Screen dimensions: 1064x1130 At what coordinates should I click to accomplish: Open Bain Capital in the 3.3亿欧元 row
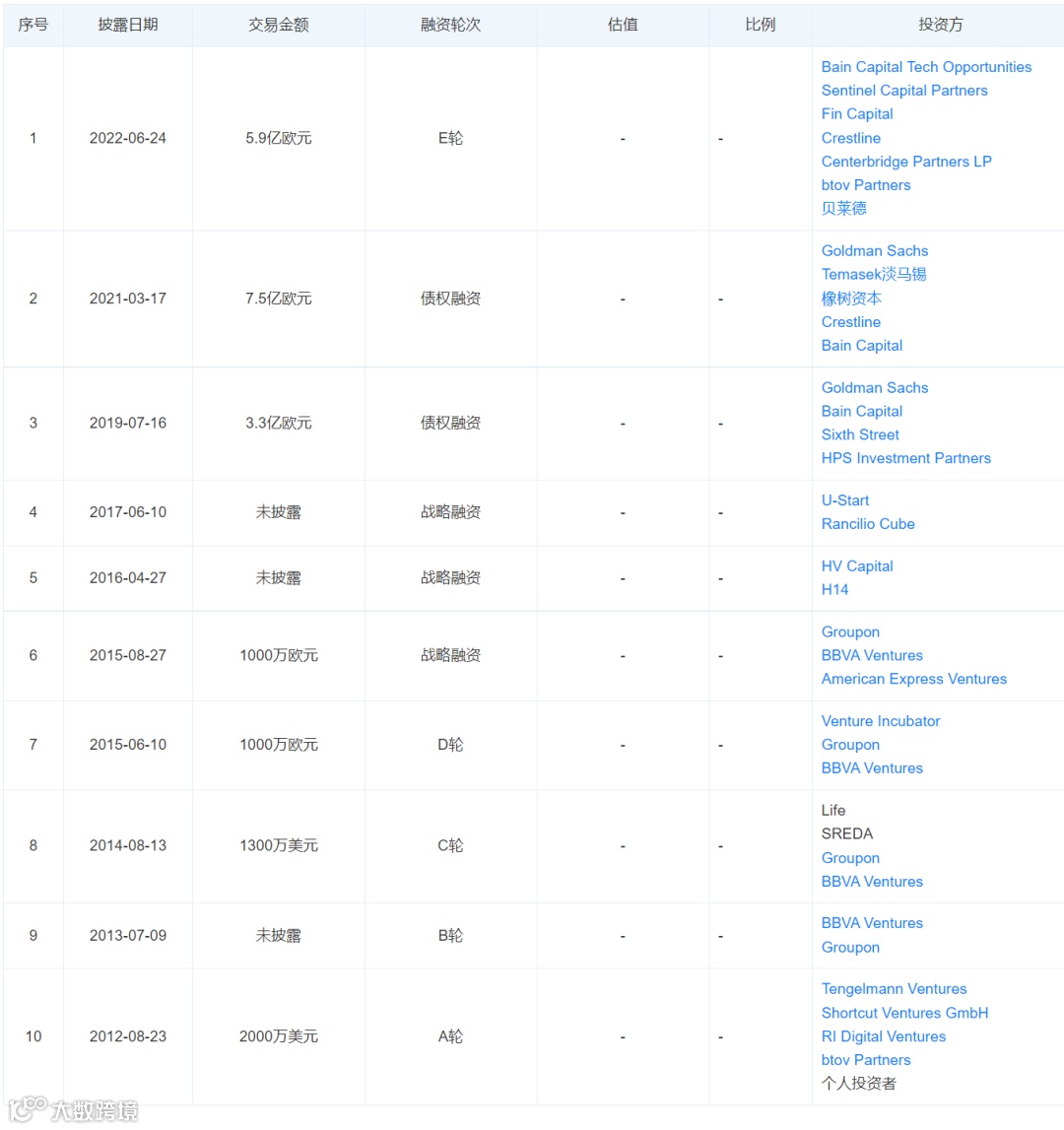[861, 412]
